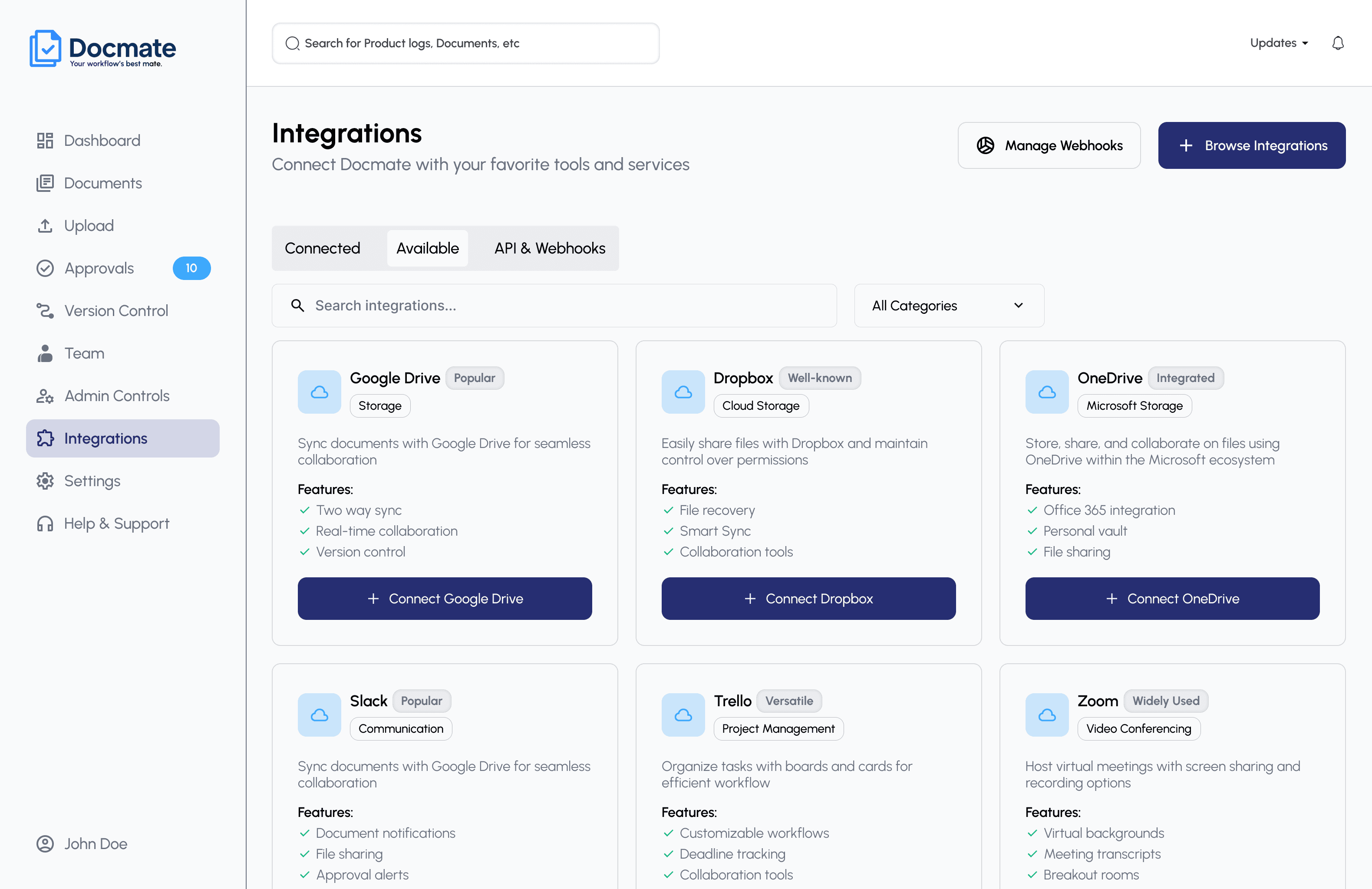This screenshot has width=1372, height=889.
Task: Click the Version Control branch icon
Action: (45, 311)
